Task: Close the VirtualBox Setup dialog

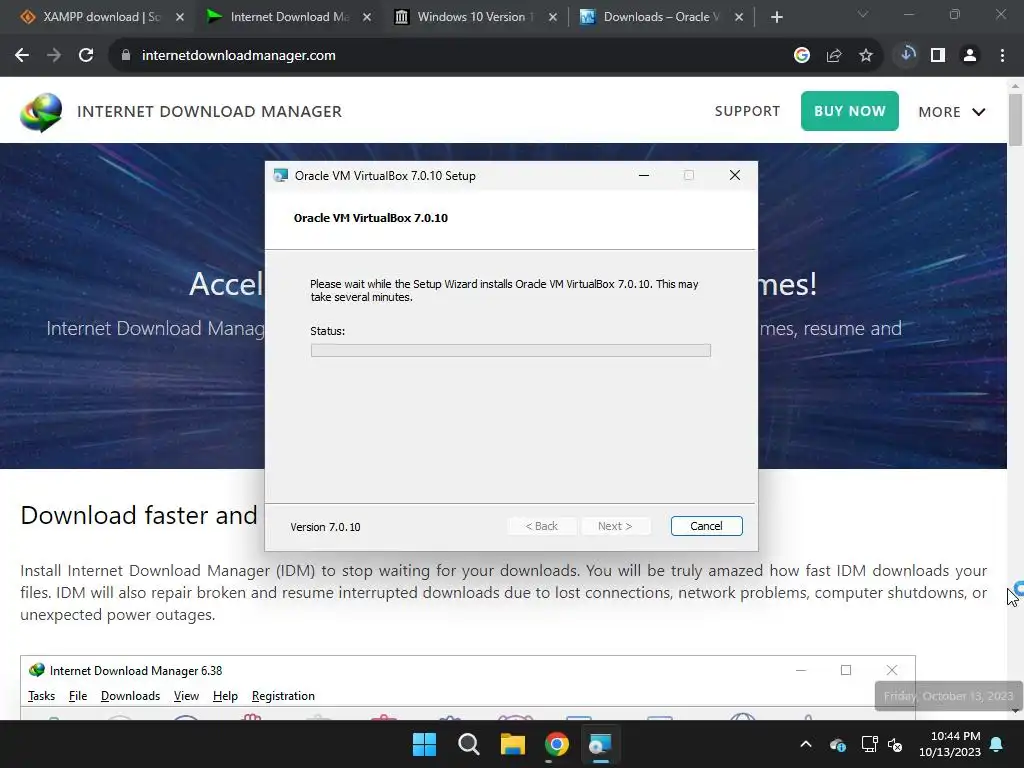Action: tap(735, 176)
